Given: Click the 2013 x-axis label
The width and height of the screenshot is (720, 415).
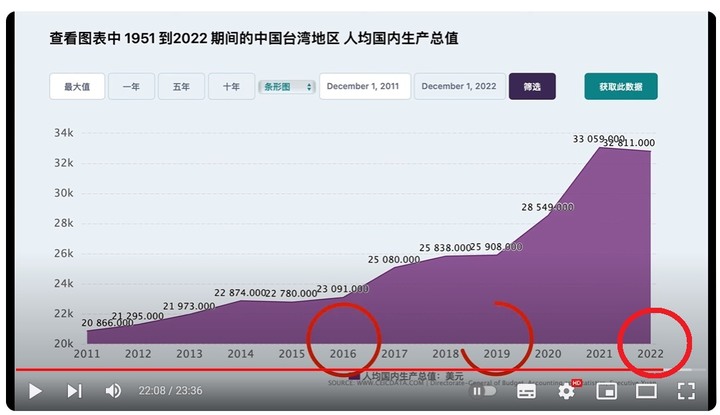Looking at the screenshot, I should [x=189, y=353].
